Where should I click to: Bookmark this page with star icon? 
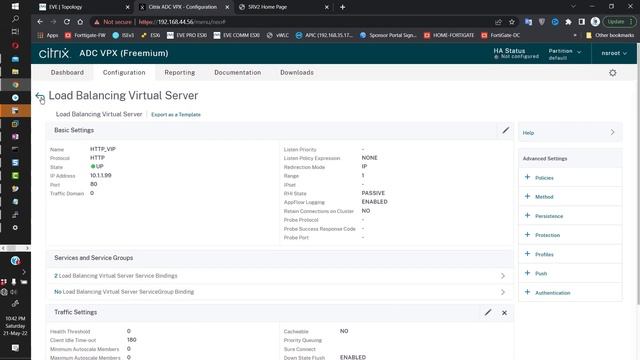coord(512,22)
